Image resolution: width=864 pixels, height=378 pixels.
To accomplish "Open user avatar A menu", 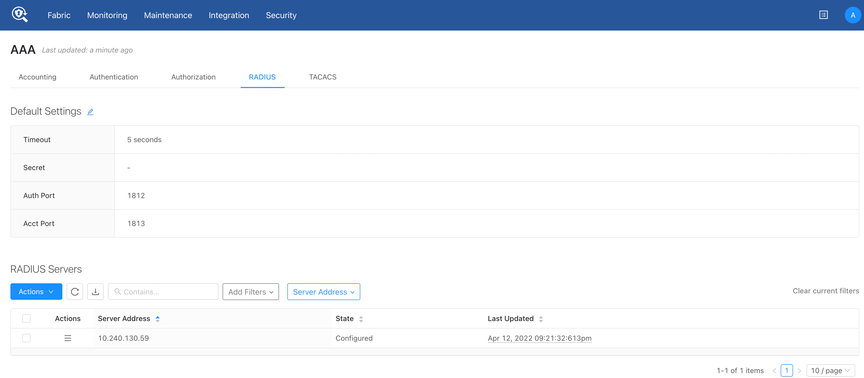I will (x=852, y=15).
